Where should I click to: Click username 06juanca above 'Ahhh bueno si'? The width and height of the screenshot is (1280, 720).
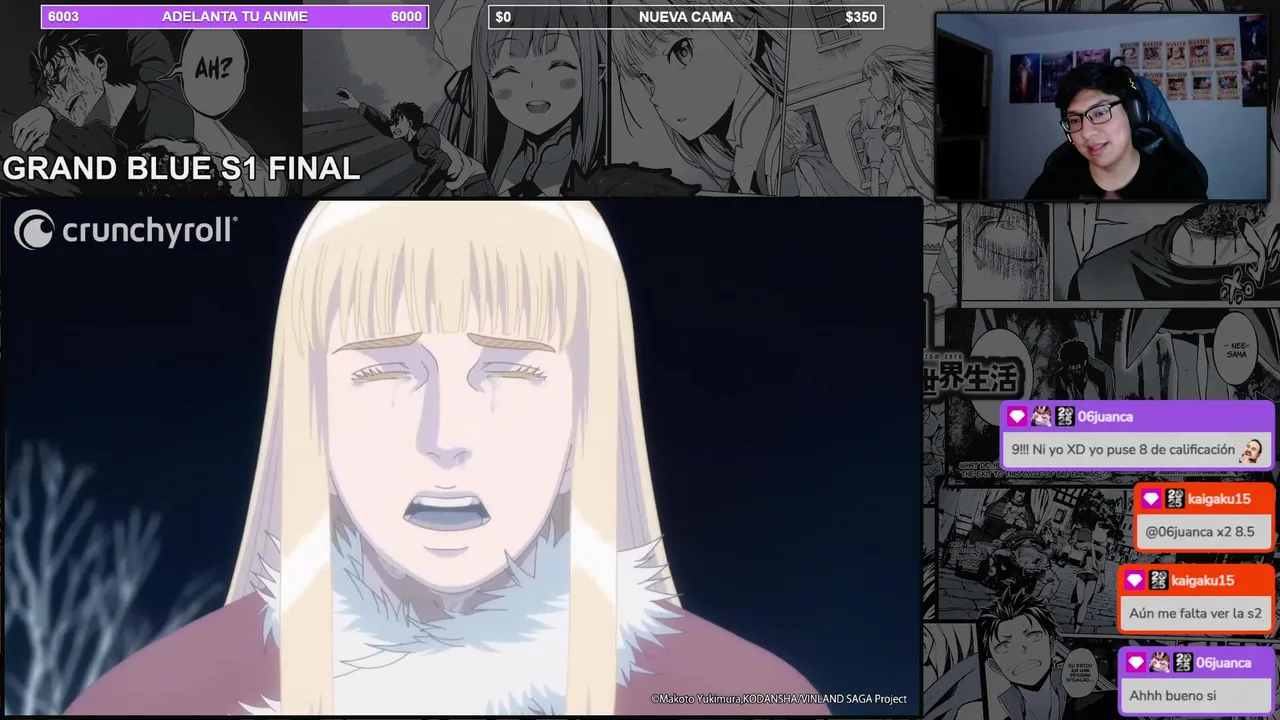coord(1223,663)
